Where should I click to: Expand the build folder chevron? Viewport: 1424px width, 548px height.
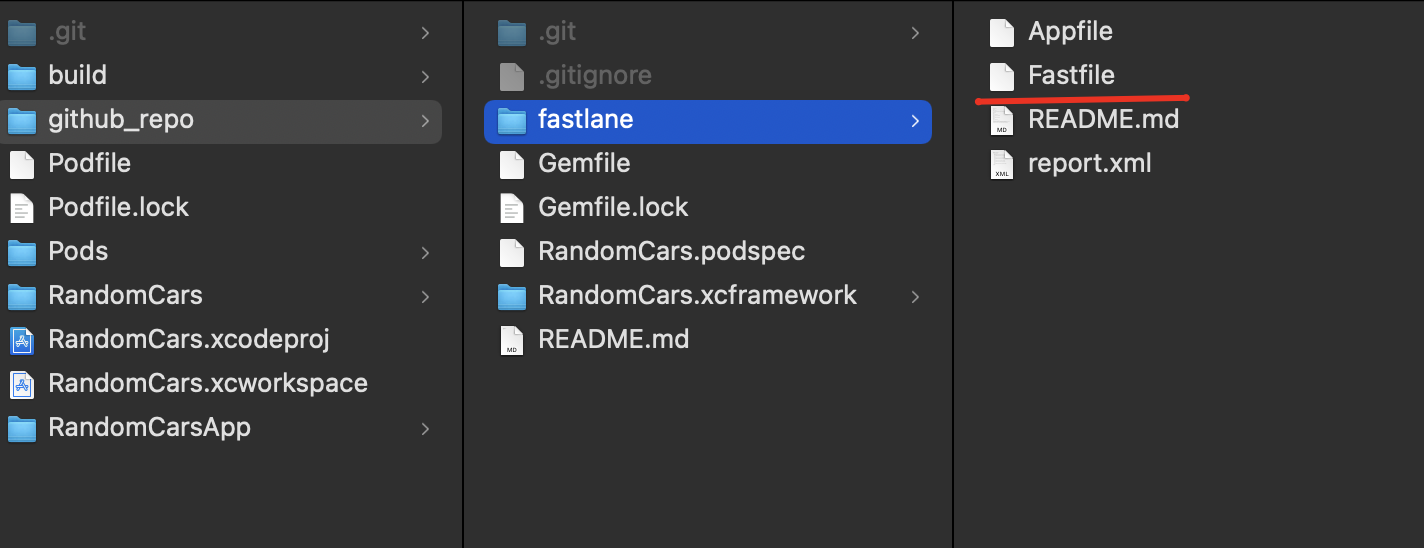tap(425, 76)
